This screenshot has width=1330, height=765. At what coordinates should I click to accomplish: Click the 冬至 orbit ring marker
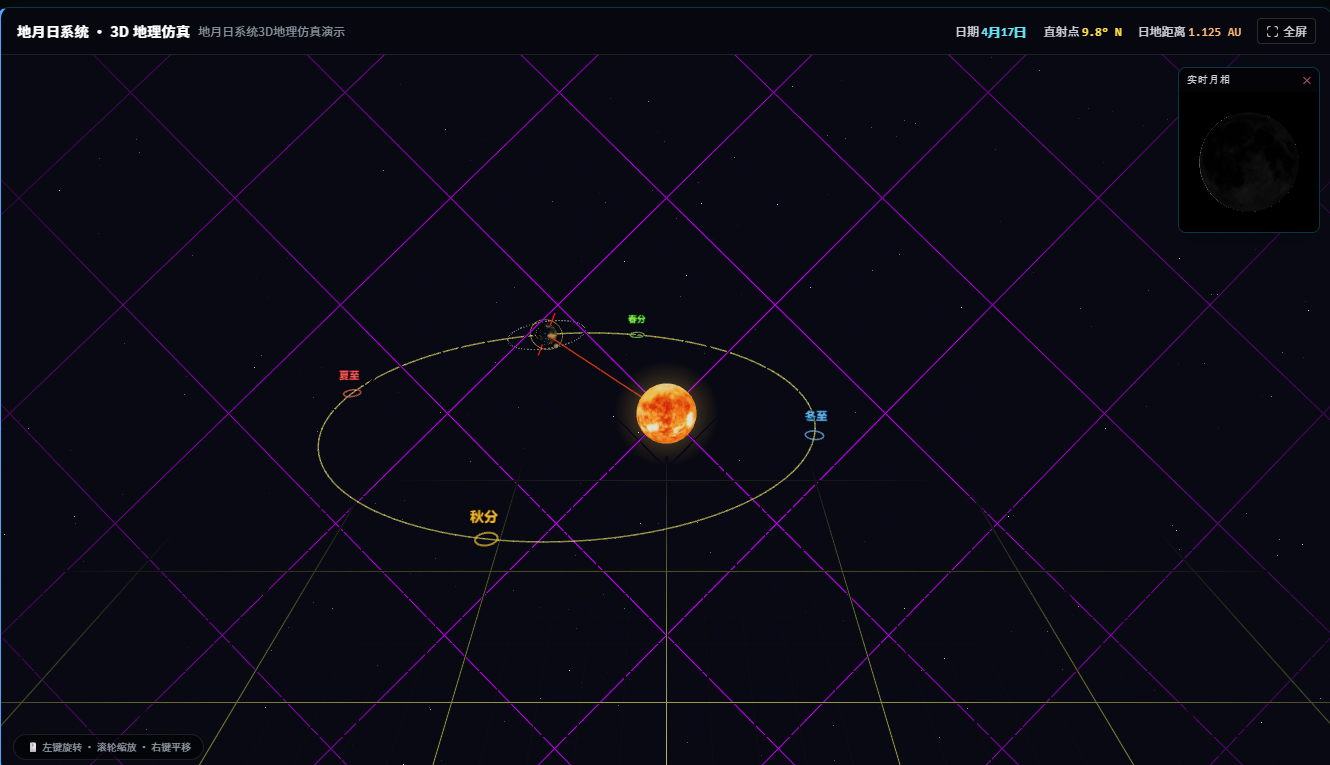click(815, 435)
